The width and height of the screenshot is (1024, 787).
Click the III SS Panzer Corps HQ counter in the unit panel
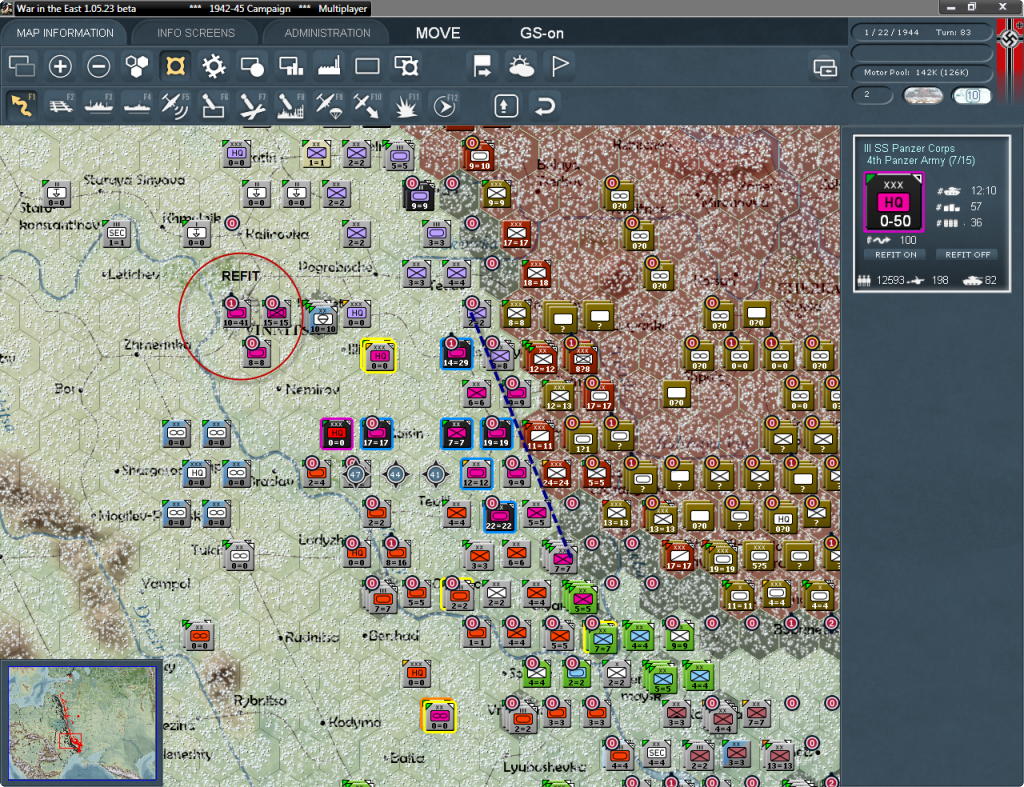click(x=893, y=202)
